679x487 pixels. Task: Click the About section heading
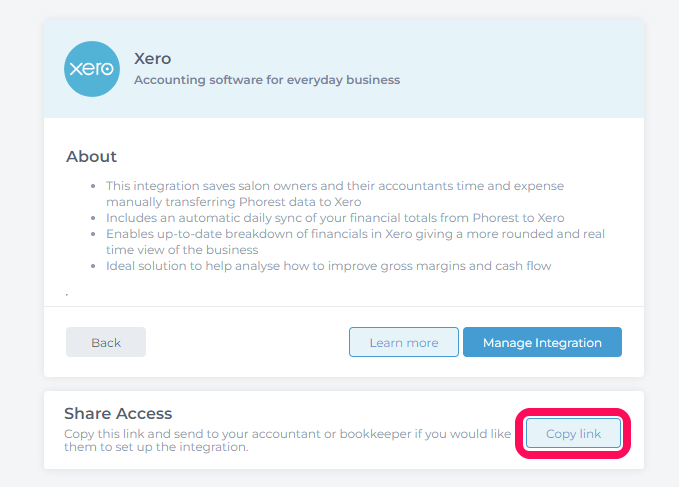pyautogui.click(x=91, y=156)
